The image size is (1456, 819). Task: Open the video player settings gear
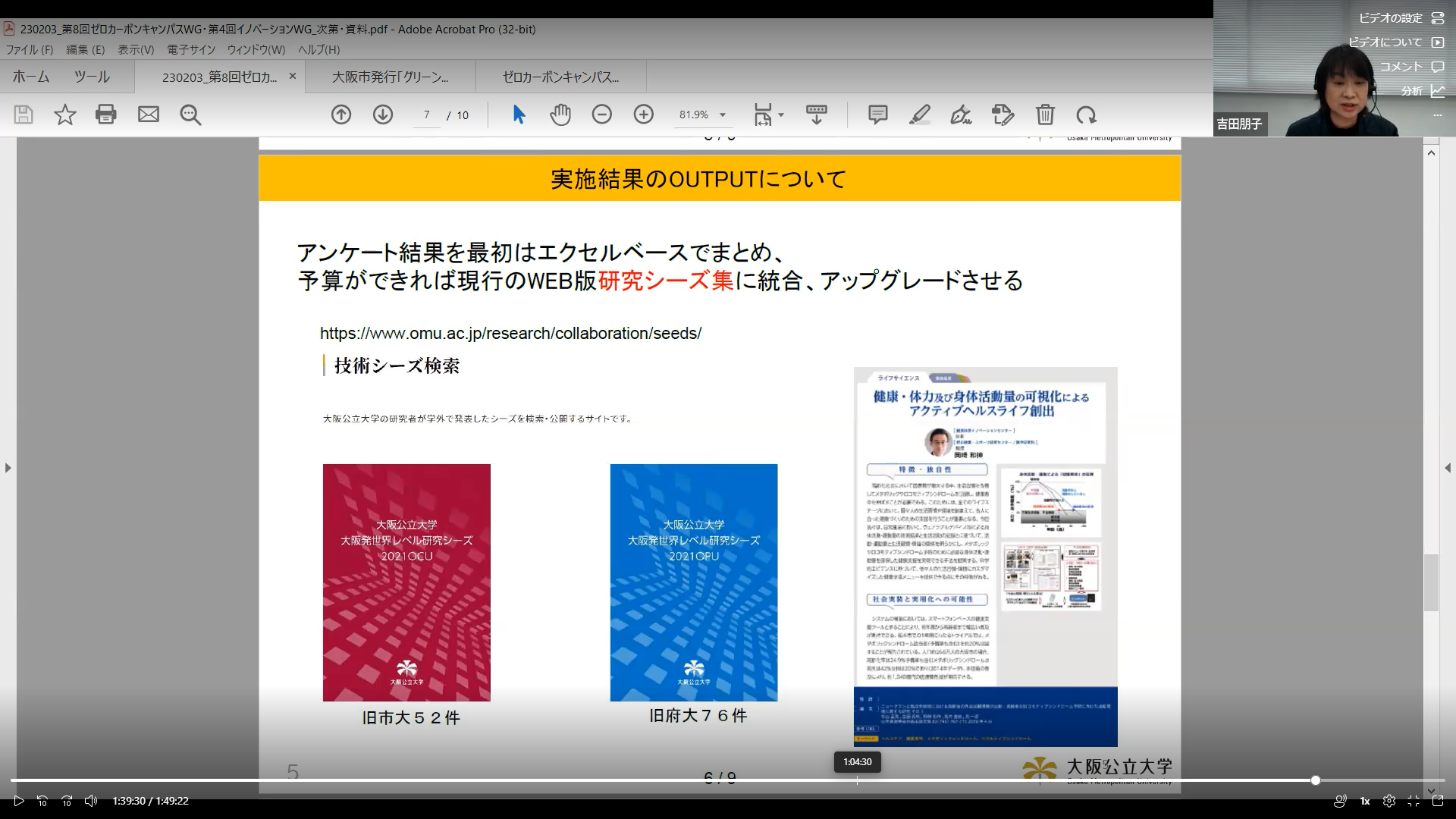(1389, 801)
